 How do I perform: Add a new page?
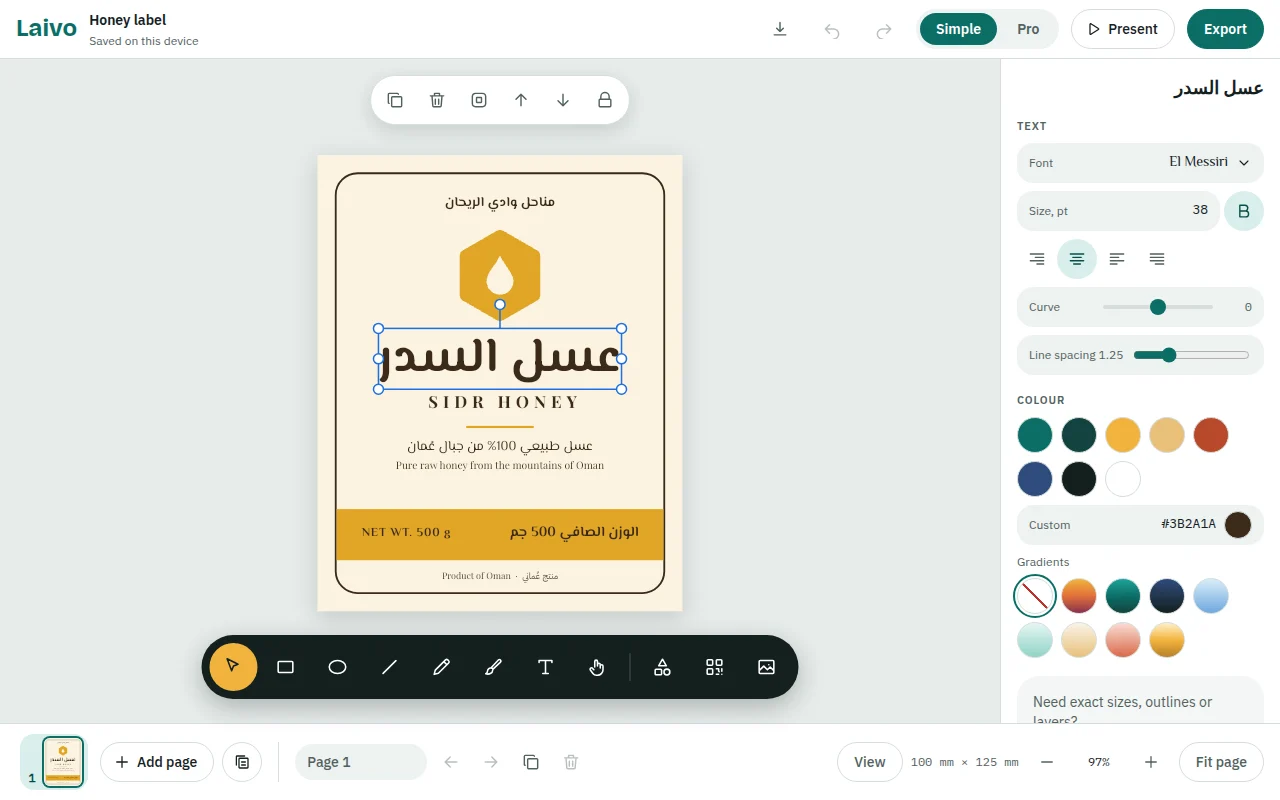(x=157, y=762)
